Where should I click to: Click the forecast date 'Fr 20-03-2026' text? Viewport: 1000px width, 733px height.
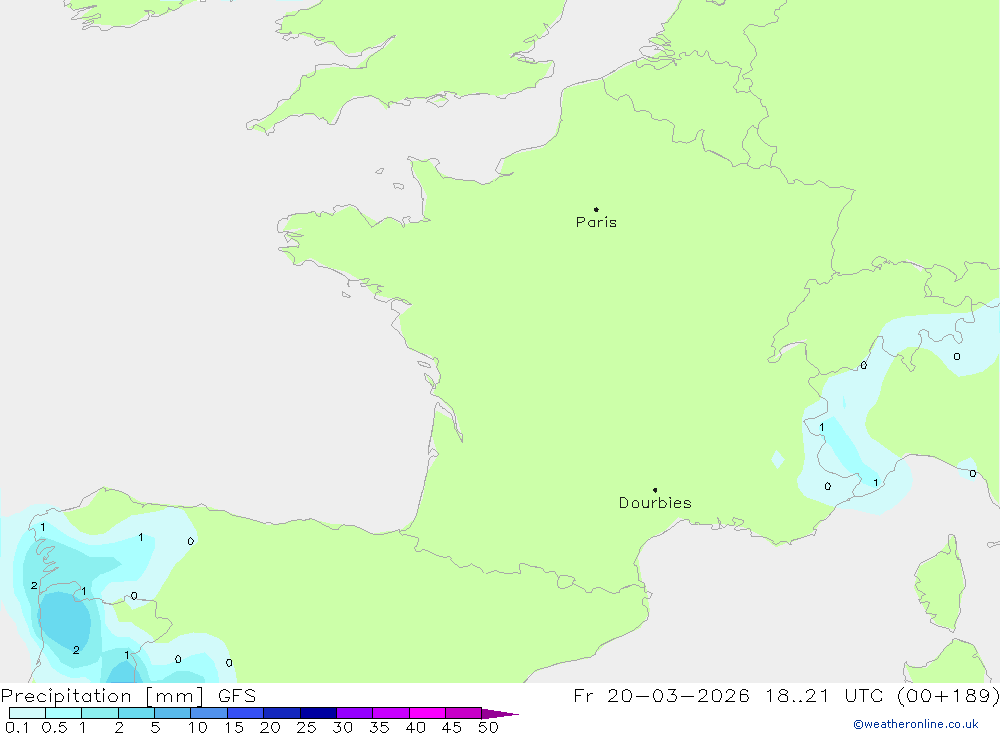point(661,695)
